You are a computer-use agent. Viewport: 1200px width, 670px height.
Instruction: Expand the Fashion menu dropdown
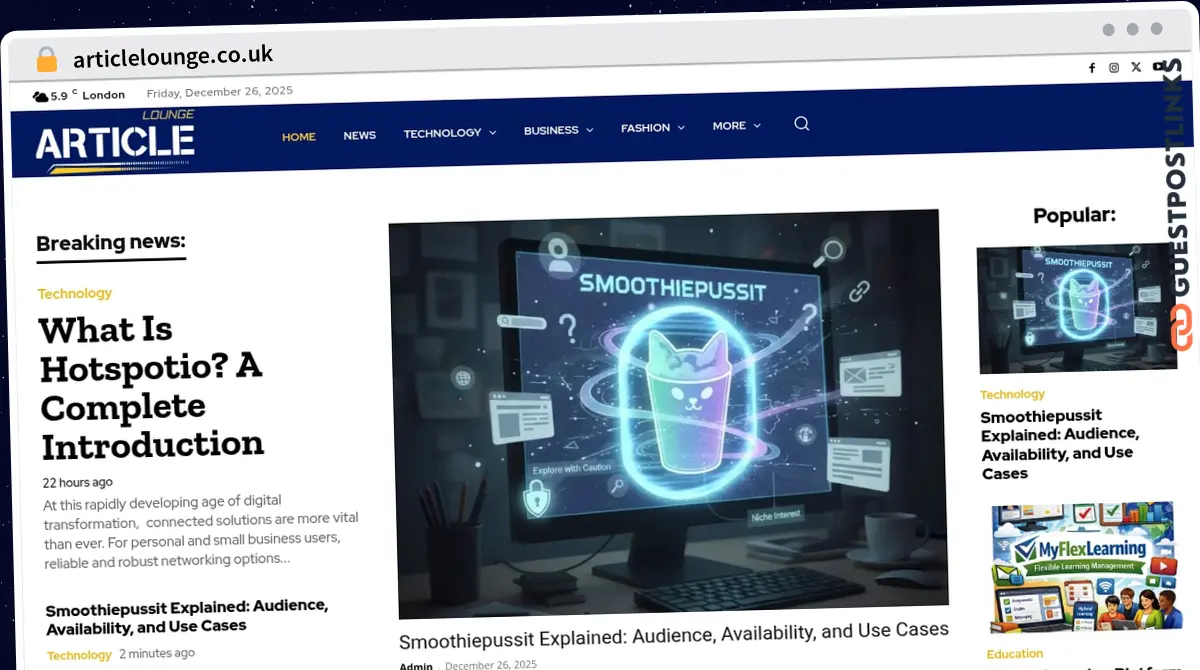point(652,128)
